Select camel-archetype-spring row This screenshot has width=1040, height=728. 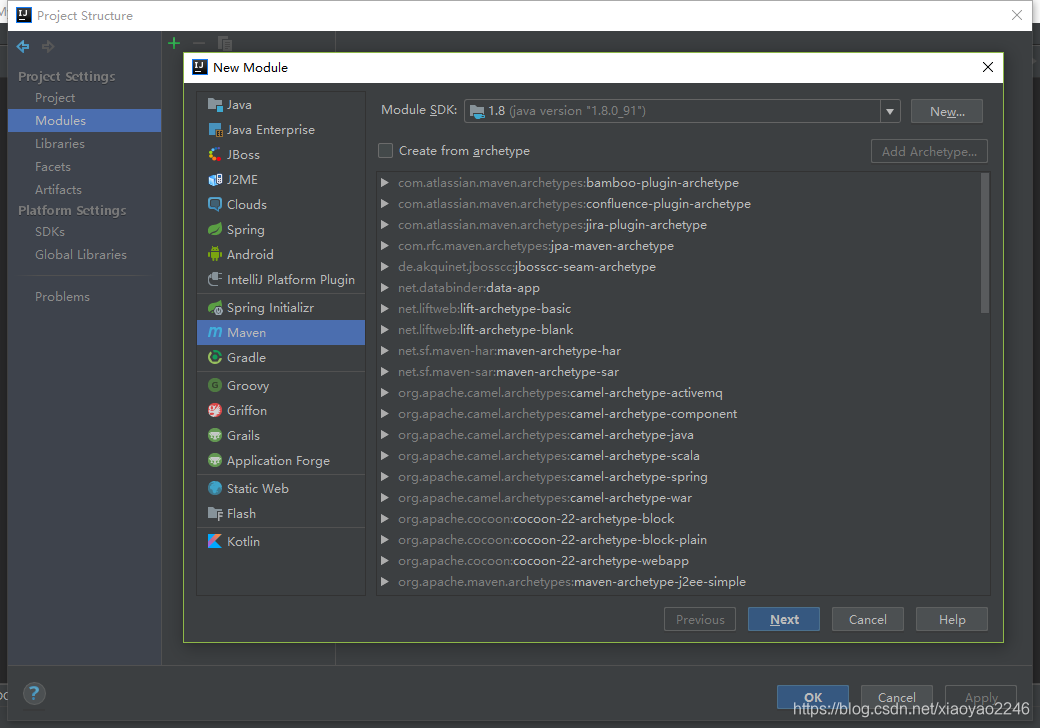(678, 477)
